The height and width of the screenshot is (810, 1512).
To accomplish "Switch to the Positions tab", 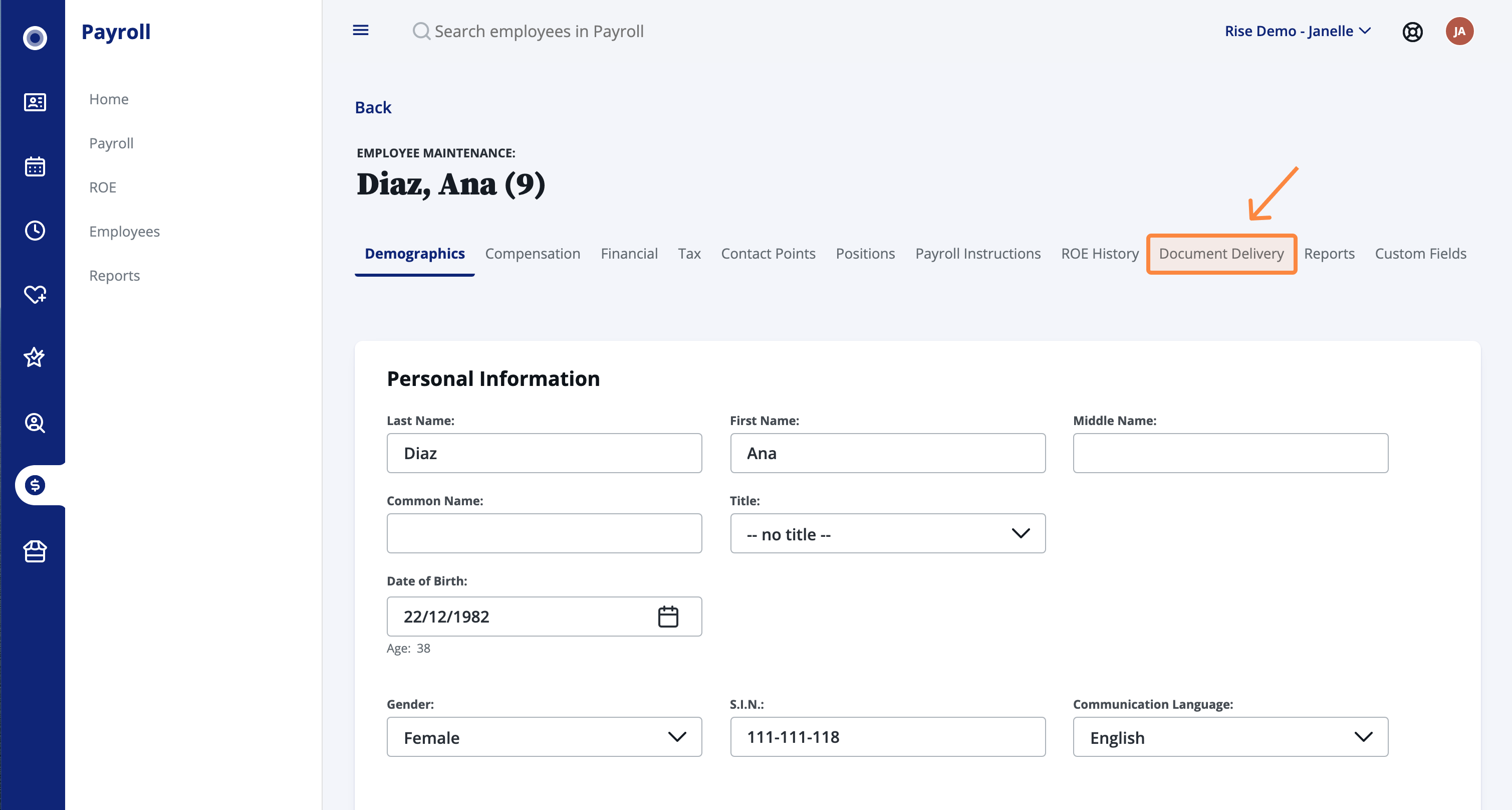I will tap(865, 254).
